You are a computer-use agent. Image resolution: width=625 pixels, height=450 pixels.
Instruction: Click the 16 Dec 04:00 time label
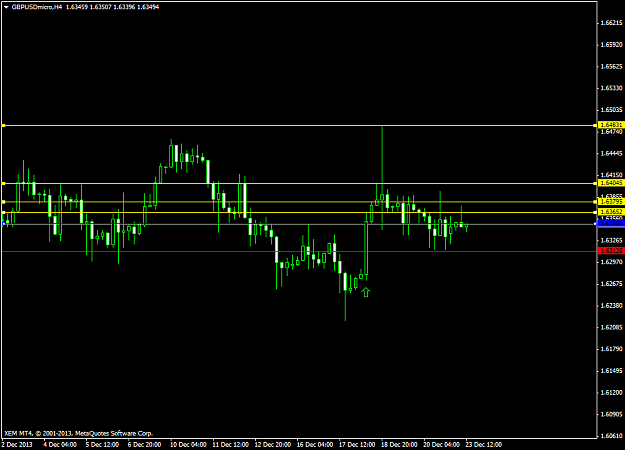[x=315, y=444]
